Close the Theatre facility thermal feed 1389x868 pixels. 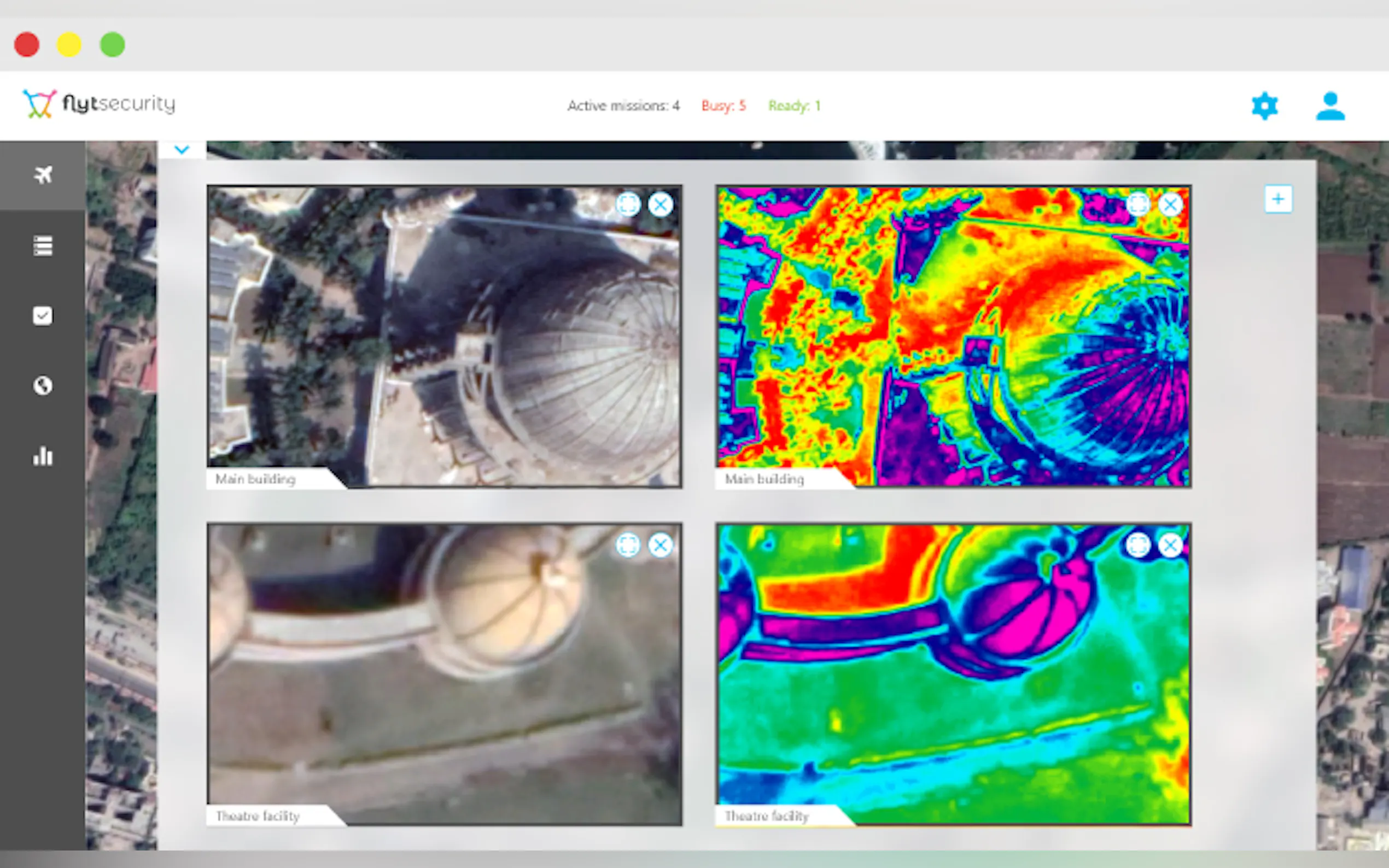coord(1170,545)
